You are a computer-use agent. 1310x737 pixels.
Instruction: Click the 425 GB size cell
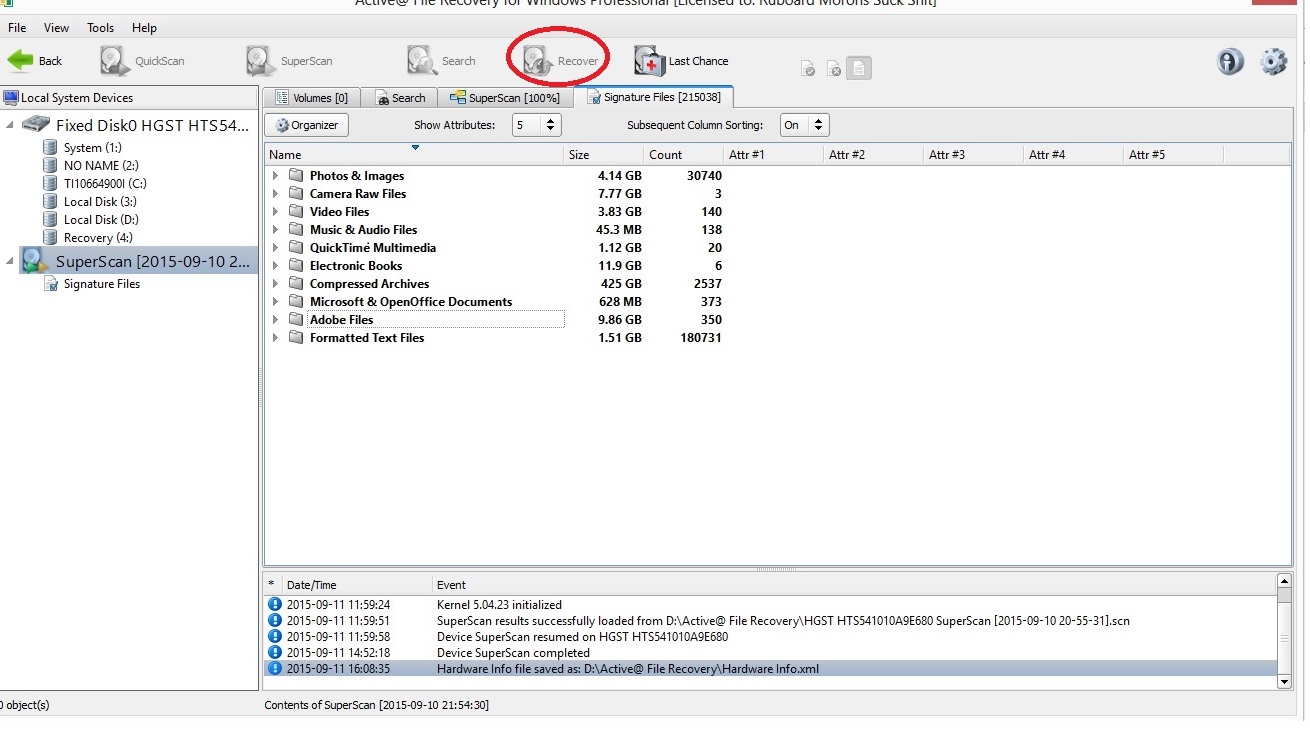pyautogui.click(x=619, y=284)
